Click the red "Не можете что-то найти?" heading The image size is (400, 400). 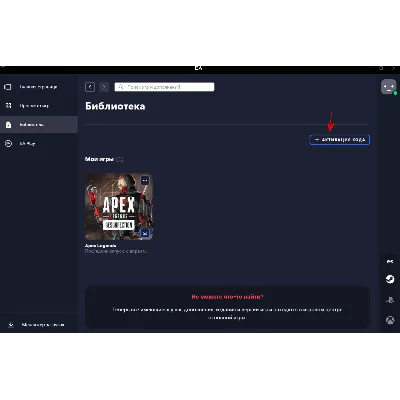click(227, 297)
